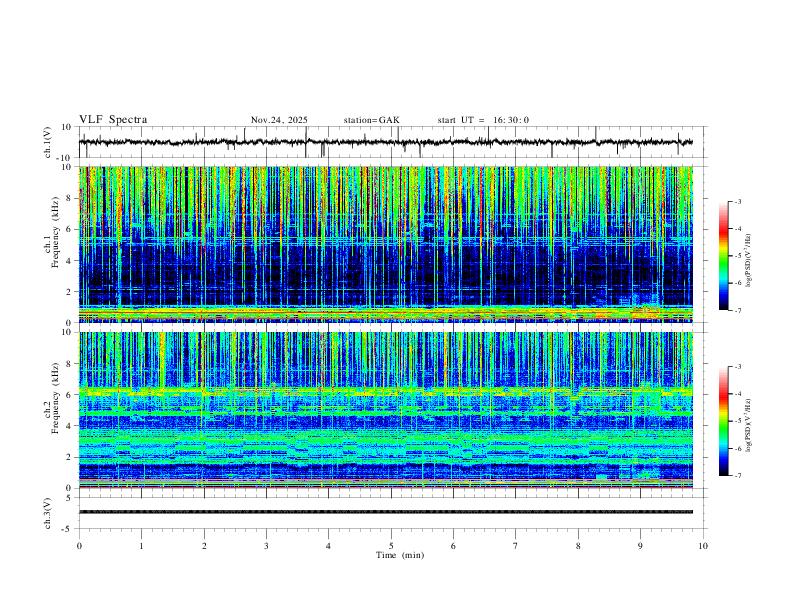The image size is (792, 612).
Task: Click the "2" kHz tick on ch.1 axis
Action: 70,291
